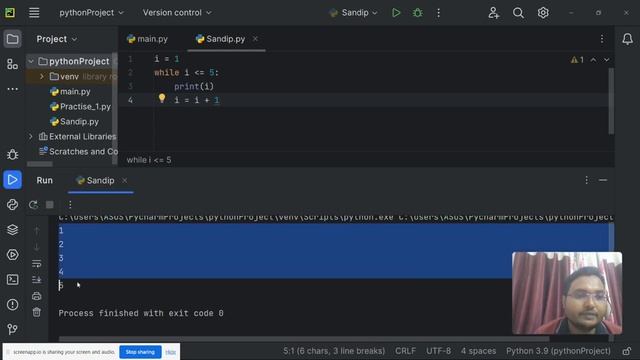Viewport: 640px width, 360px height.
Task: Open the Project view dropdown
Action: pyautogui.click(x=56, y=39)
